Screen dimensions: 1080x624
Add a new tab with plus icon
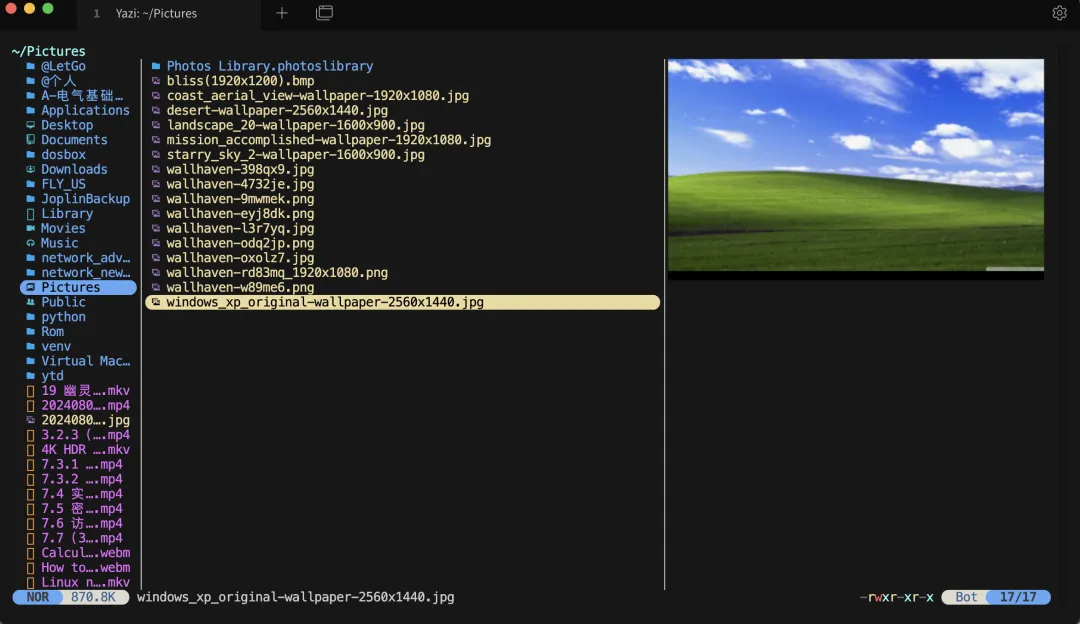pos(282,13)
